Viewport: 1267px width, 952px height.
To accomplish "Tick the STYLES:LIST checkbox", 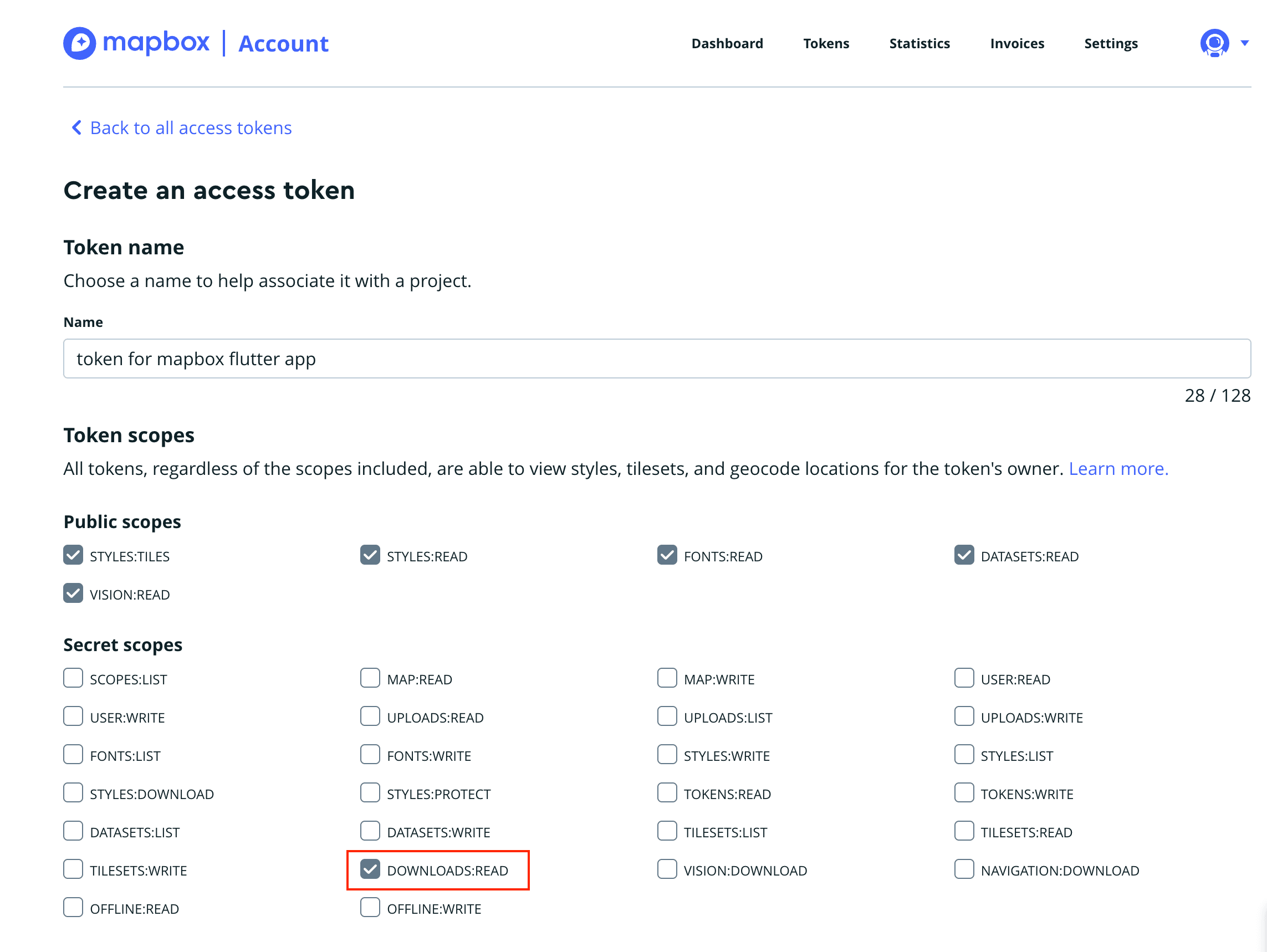I will click(x=964, y=755).
